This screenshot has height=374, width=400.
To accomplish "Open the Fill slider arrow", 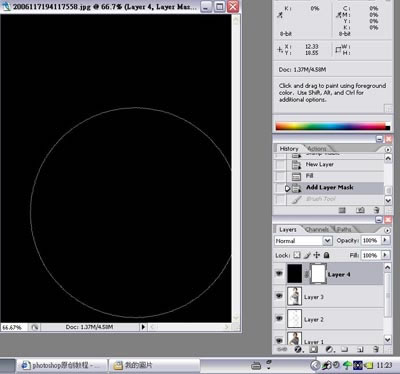I will (385, 255).
